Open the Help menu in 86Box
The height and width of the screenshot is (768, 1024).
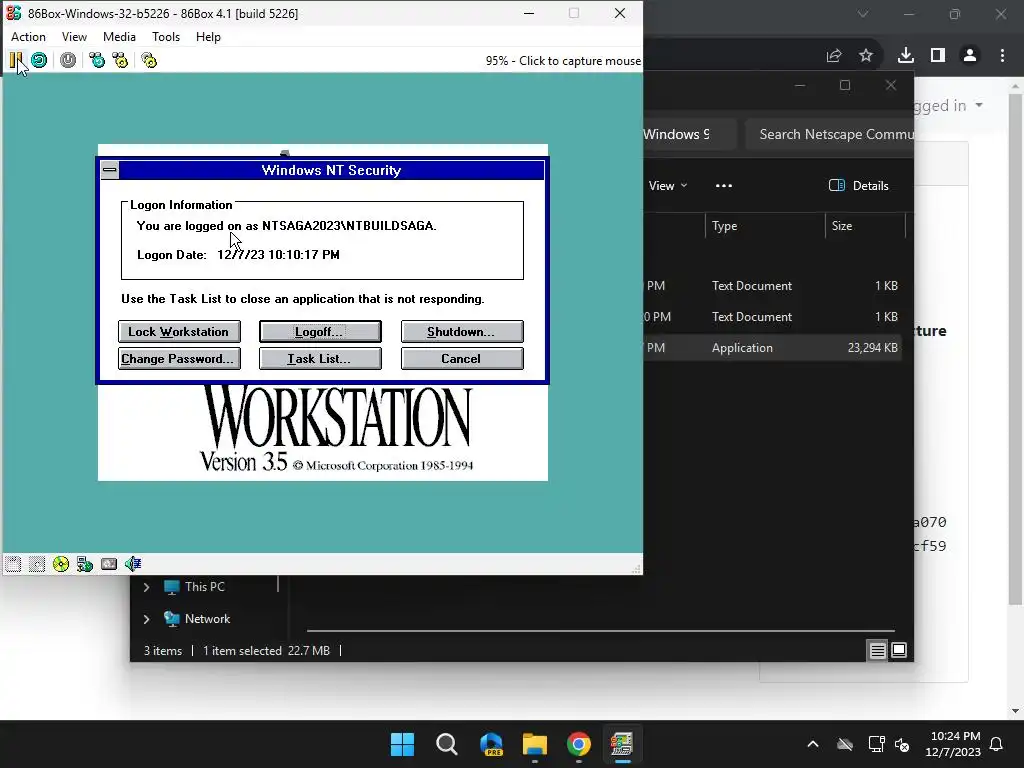click(208, 37)
